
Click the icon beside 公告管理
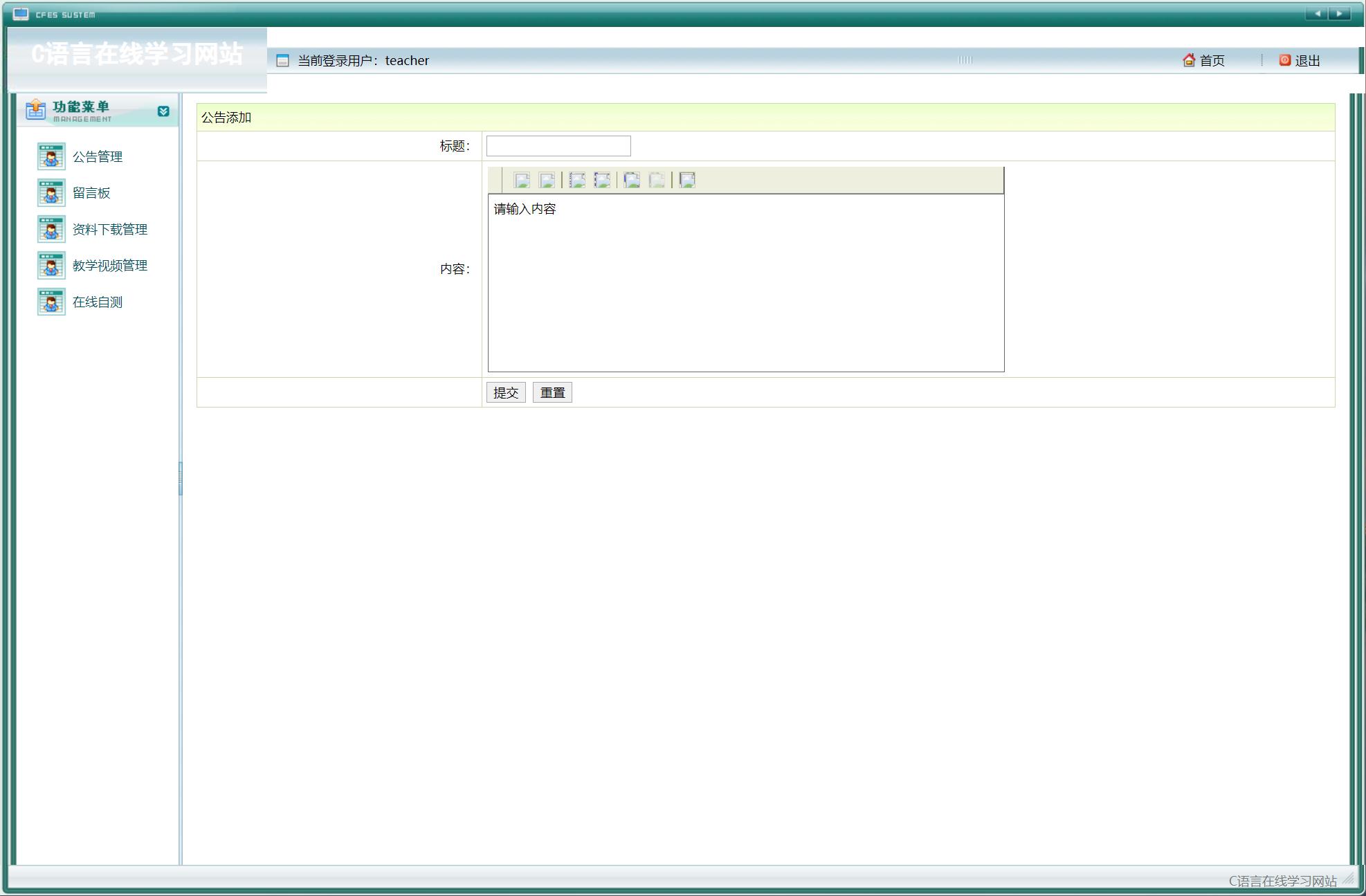[51, 156]
